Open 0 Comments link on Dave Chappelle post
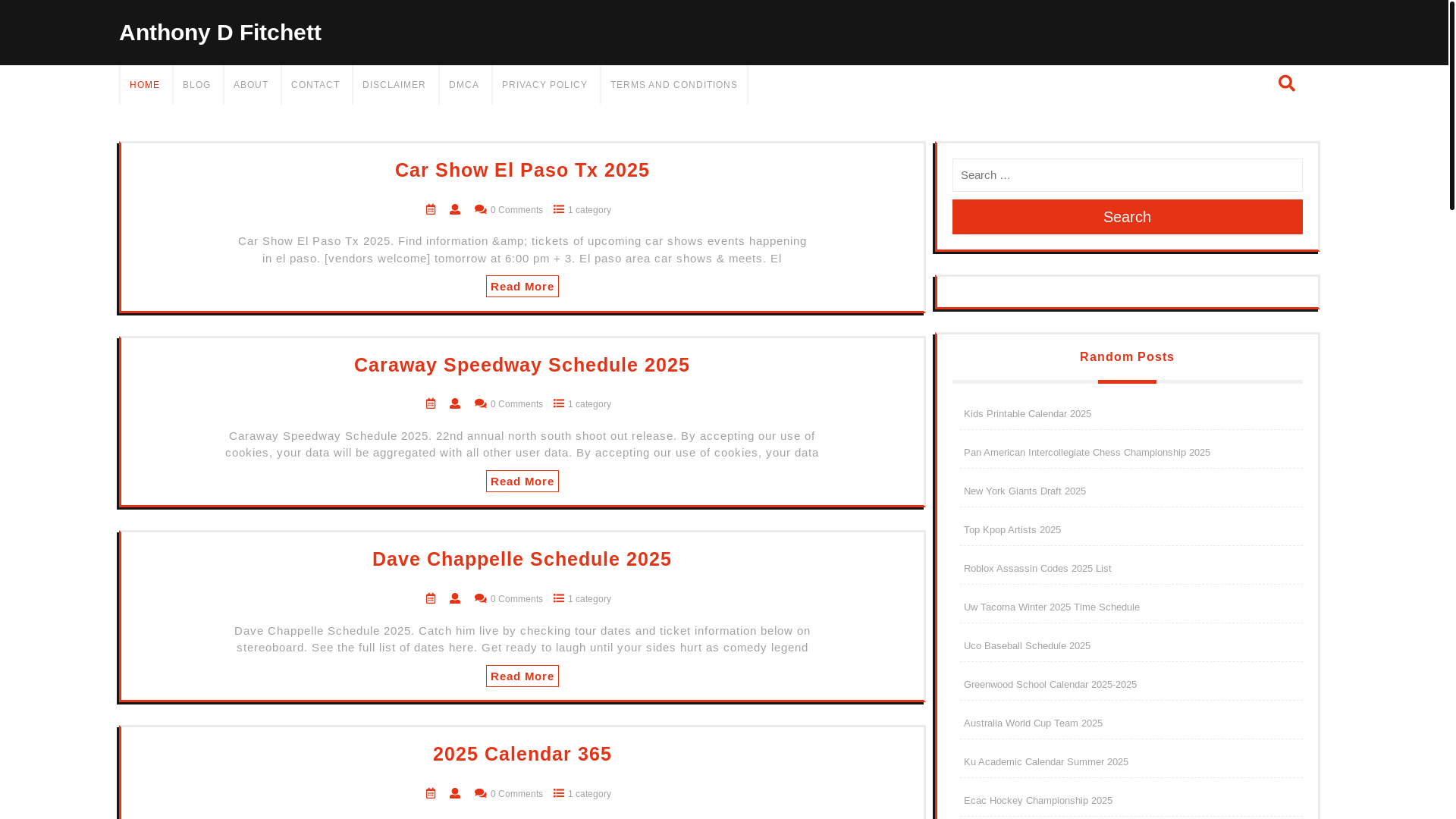 [x=516, y=599]
